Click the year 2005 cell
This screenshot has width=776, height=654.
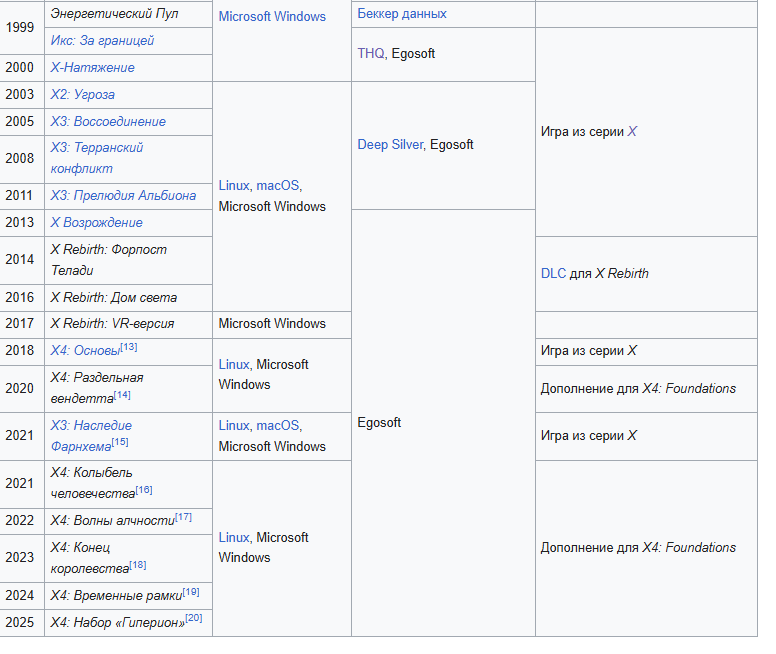(x=22, y=122)
